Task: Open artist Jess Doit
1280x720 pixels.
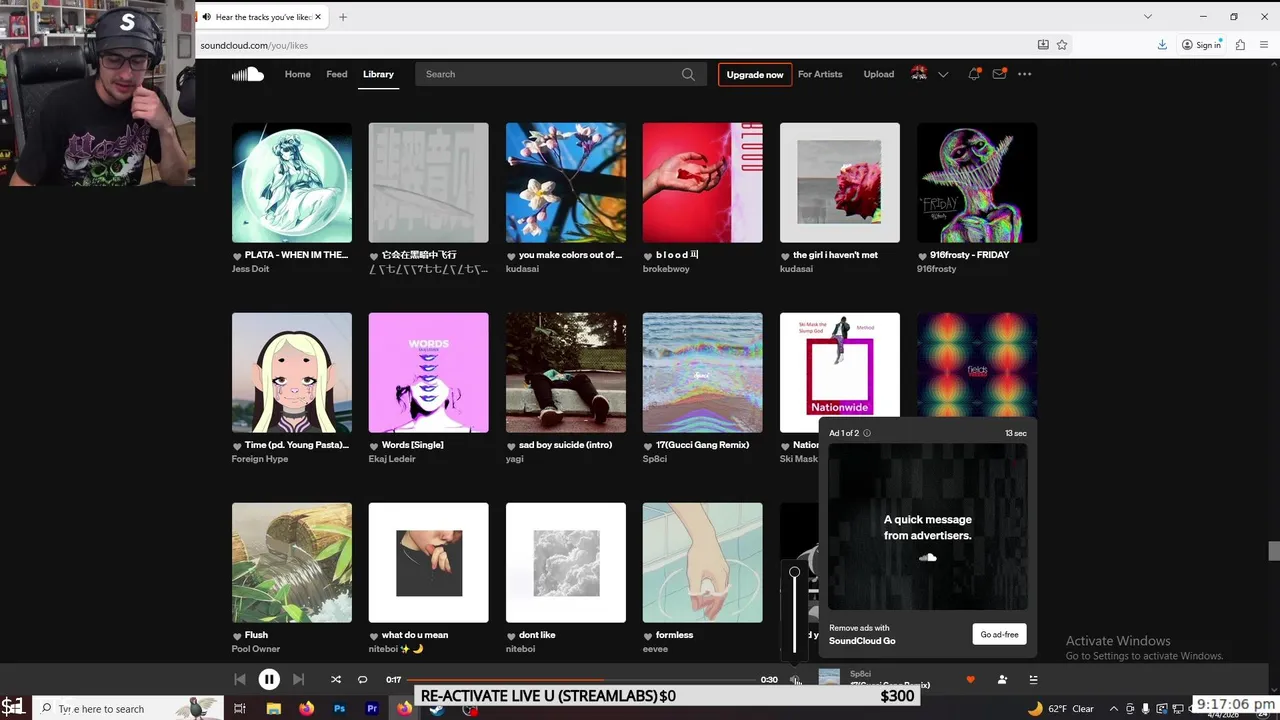Action: (250, 269)
